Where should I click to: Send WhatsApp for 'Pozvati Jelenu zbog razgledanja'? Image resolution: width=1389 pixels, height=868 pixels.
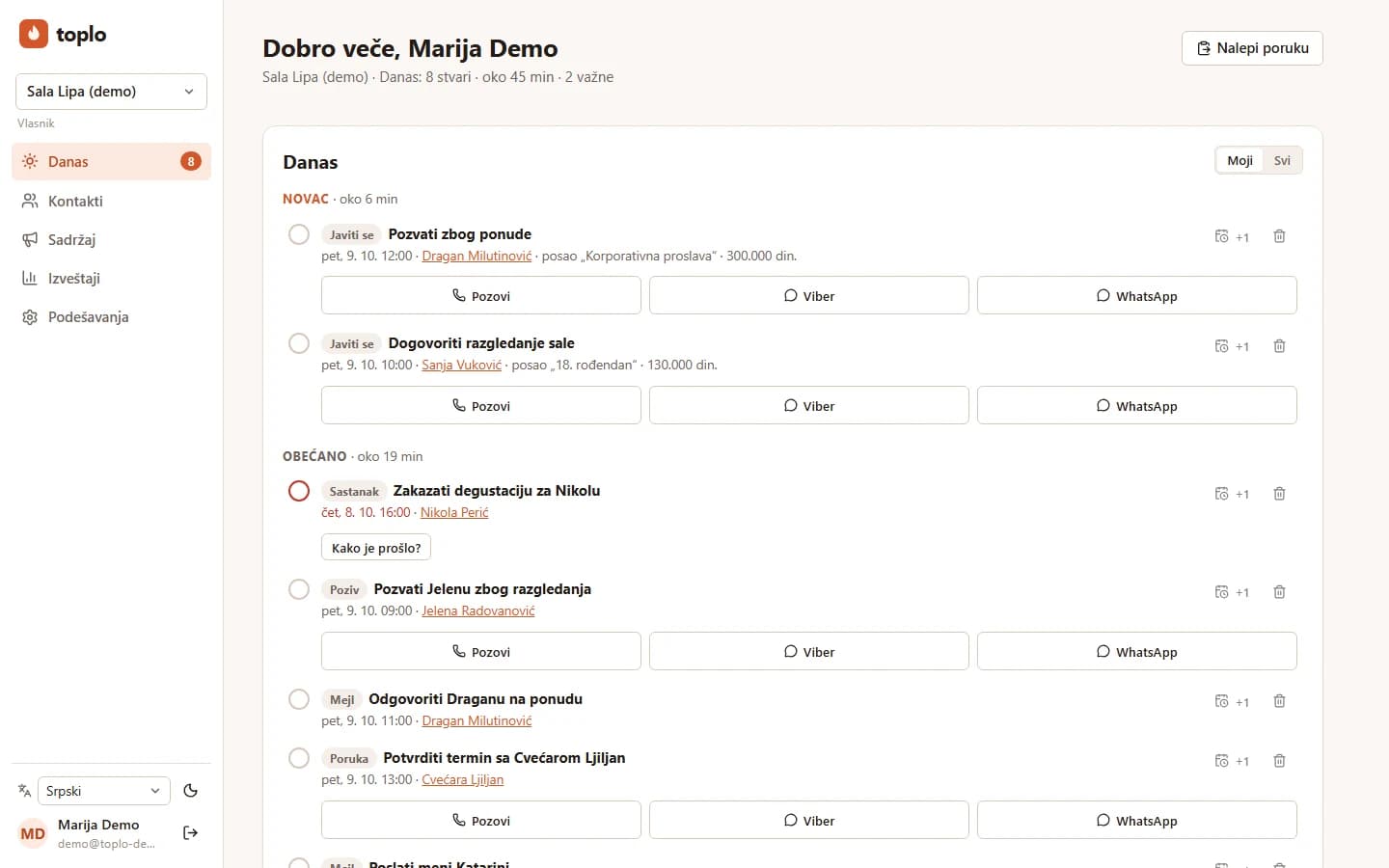coord(1136,651)
